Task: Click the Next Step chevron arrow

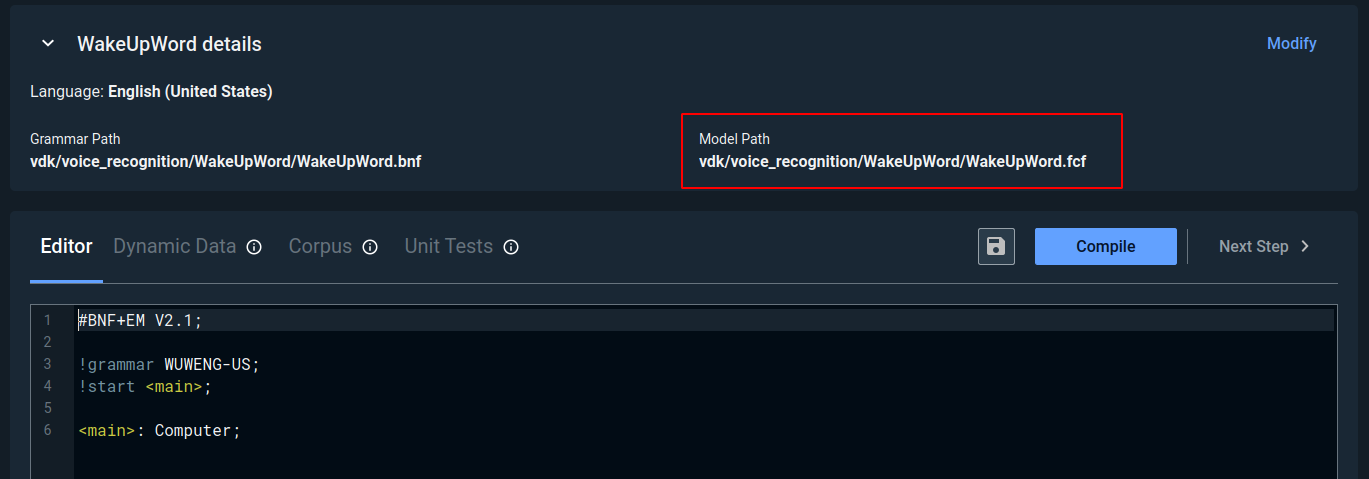Action: point(1305,246)
